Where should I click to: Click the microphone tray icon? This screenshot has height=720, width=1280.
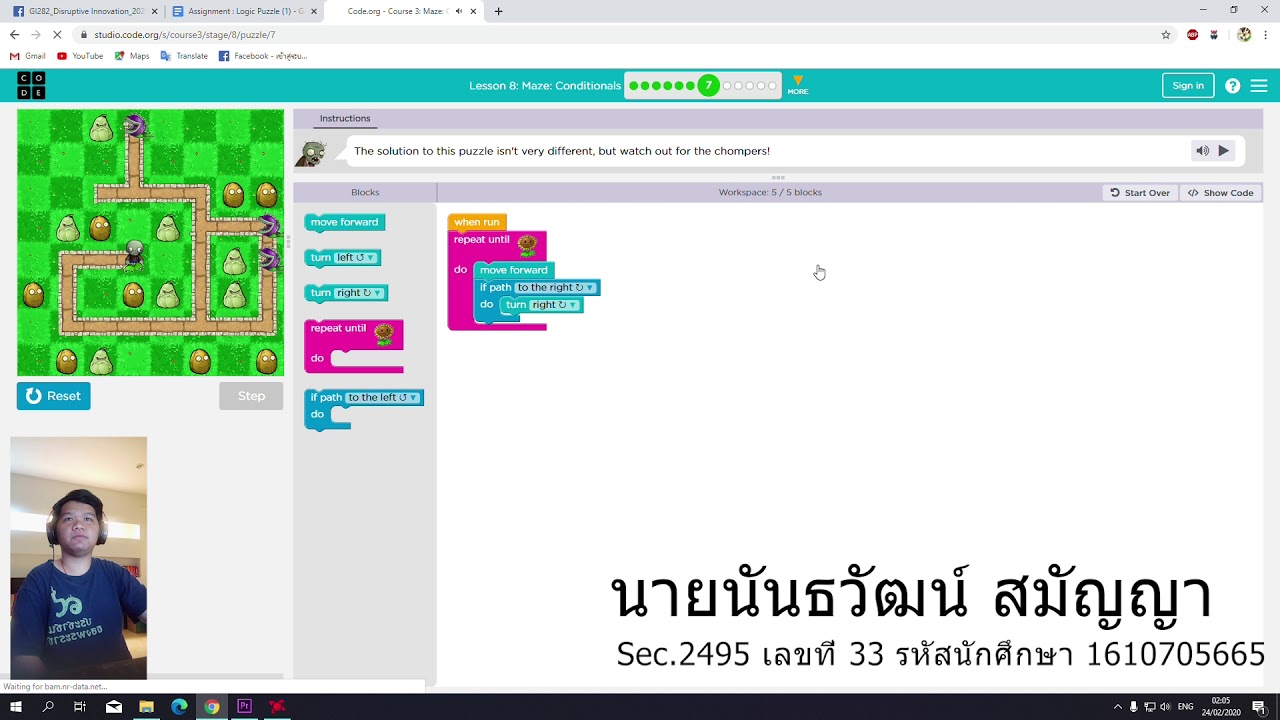click(x=1134, y=707)
